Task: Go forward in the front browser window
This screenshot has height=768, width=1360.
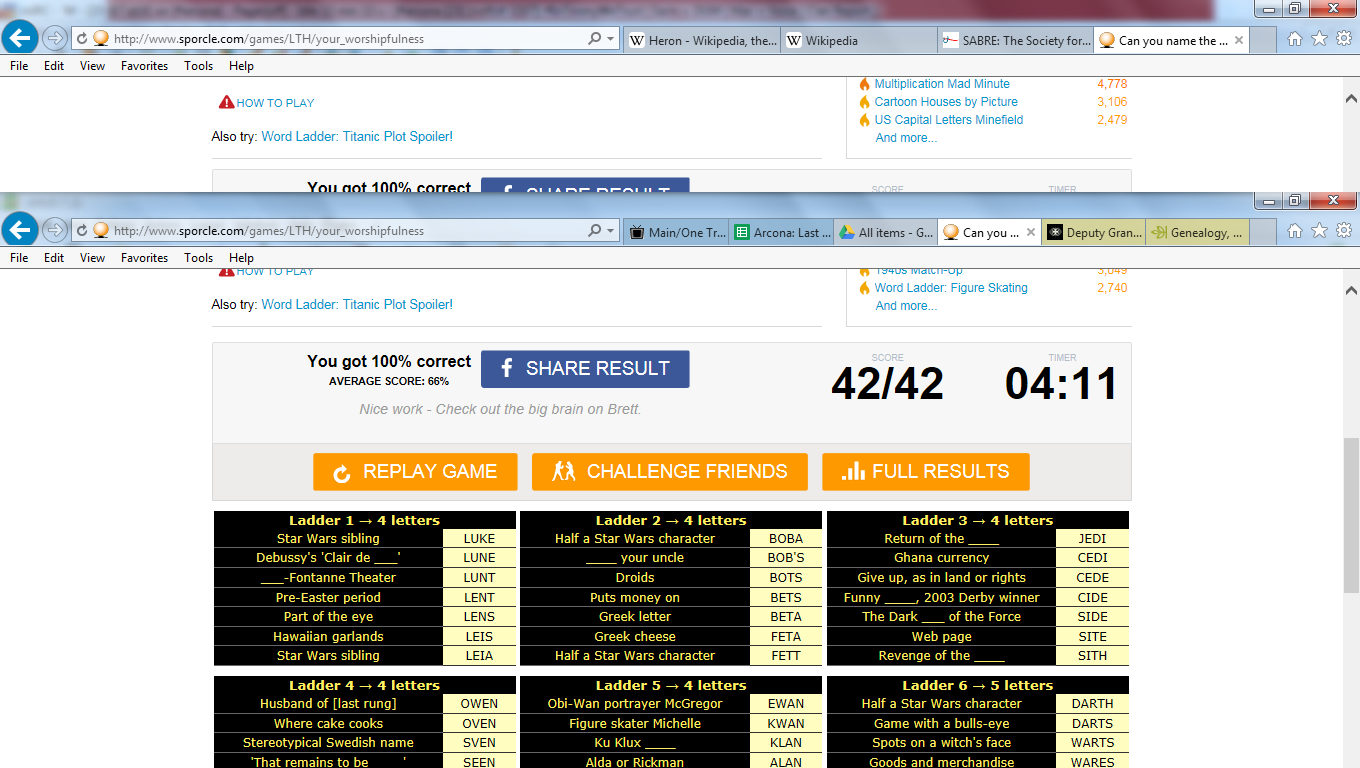Action: tap(55, 231)
